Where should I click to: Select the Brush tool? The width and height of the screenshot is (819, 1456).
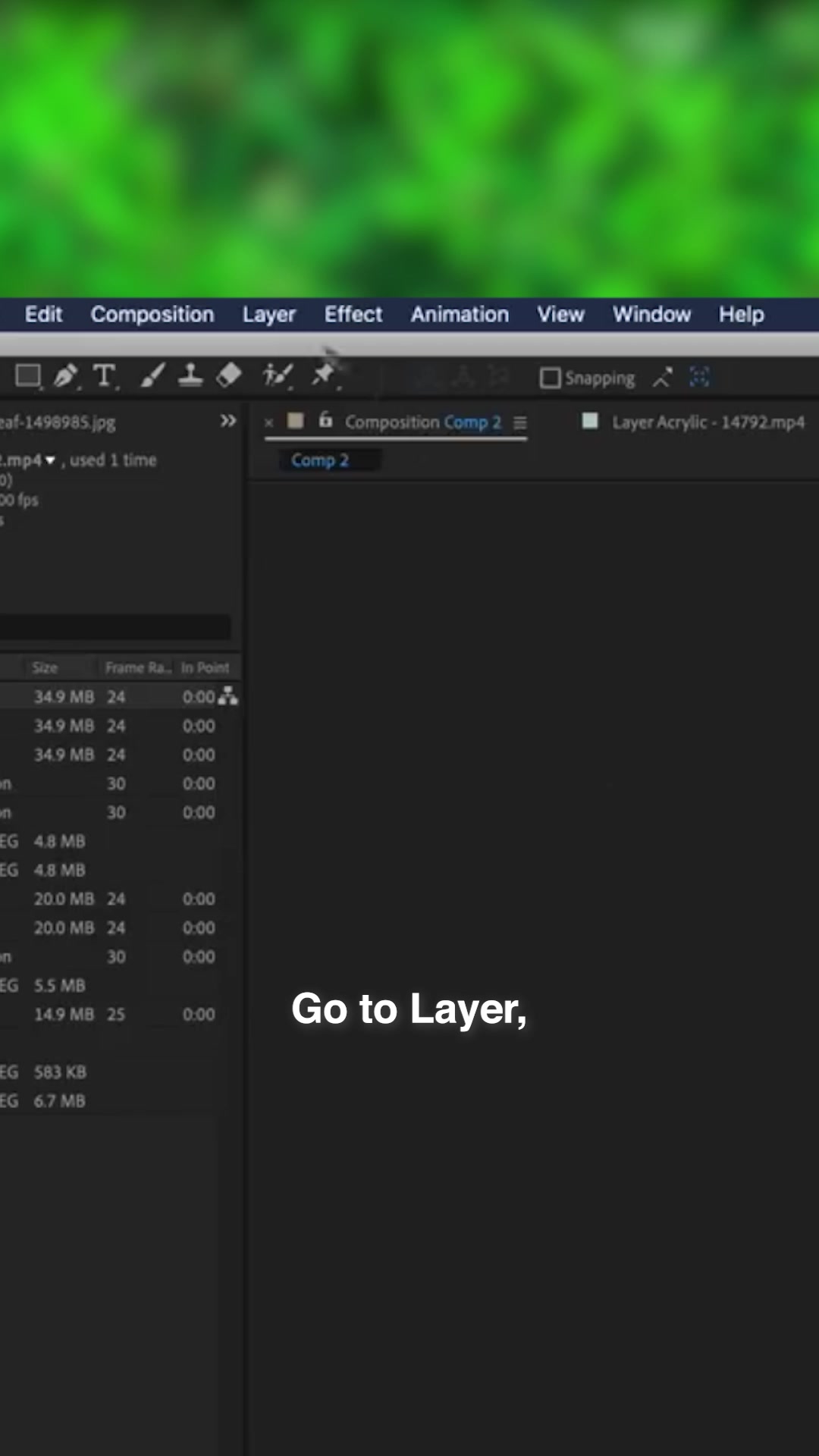pos(152,375)
